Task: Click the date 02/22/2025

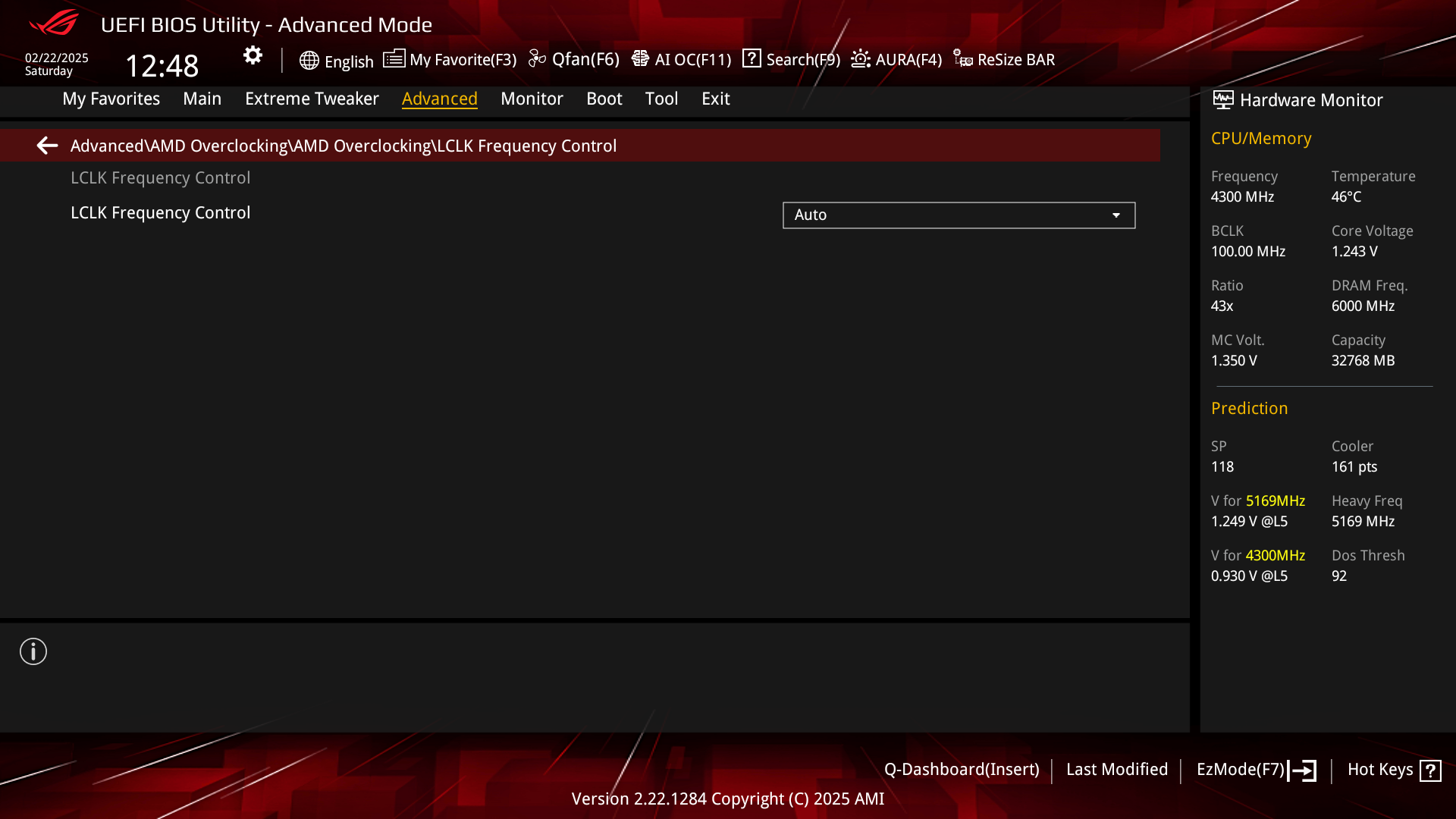Action: [x=57, y=58]
